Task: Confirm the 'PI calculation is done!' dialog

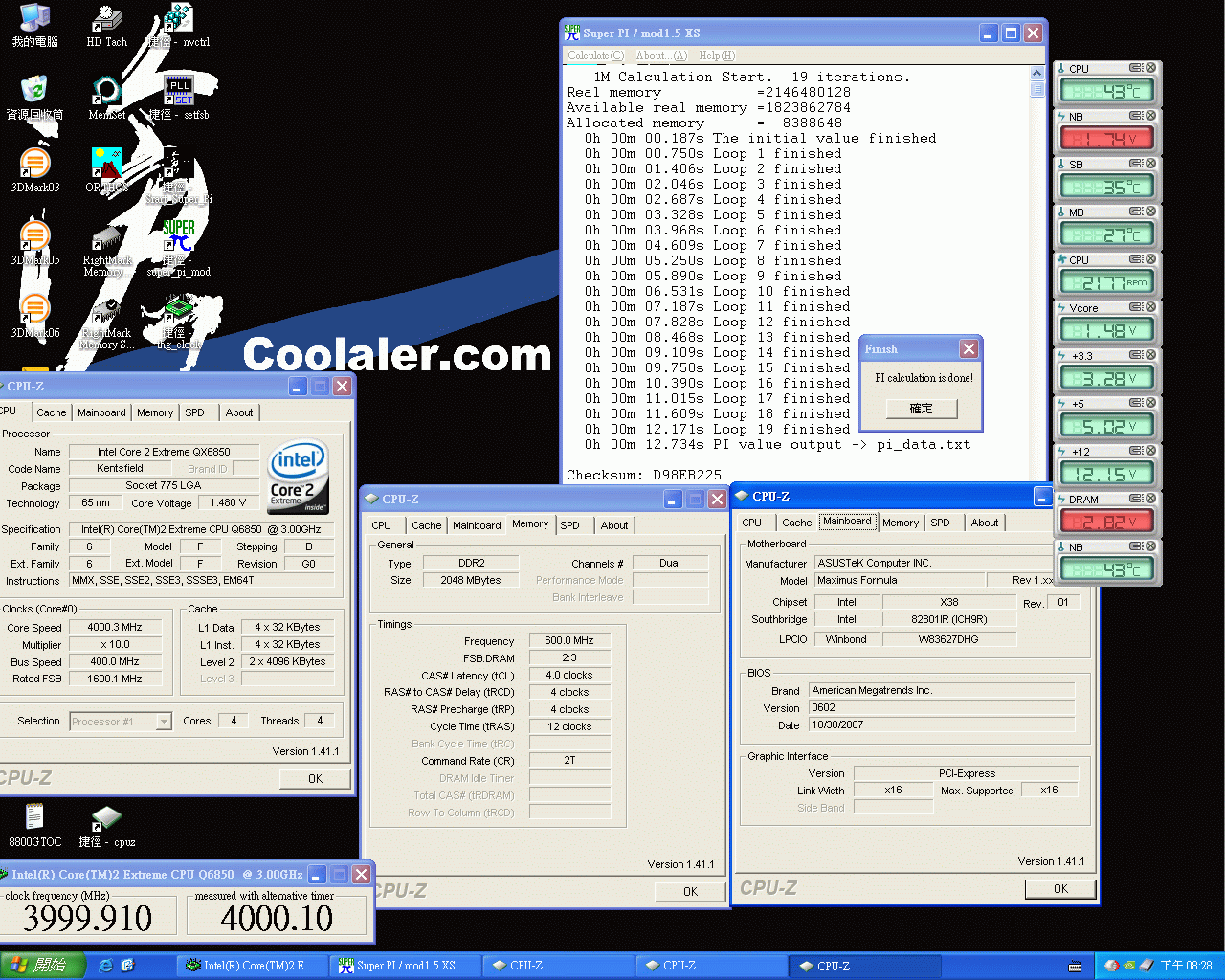Action: (x=921, y=409)
